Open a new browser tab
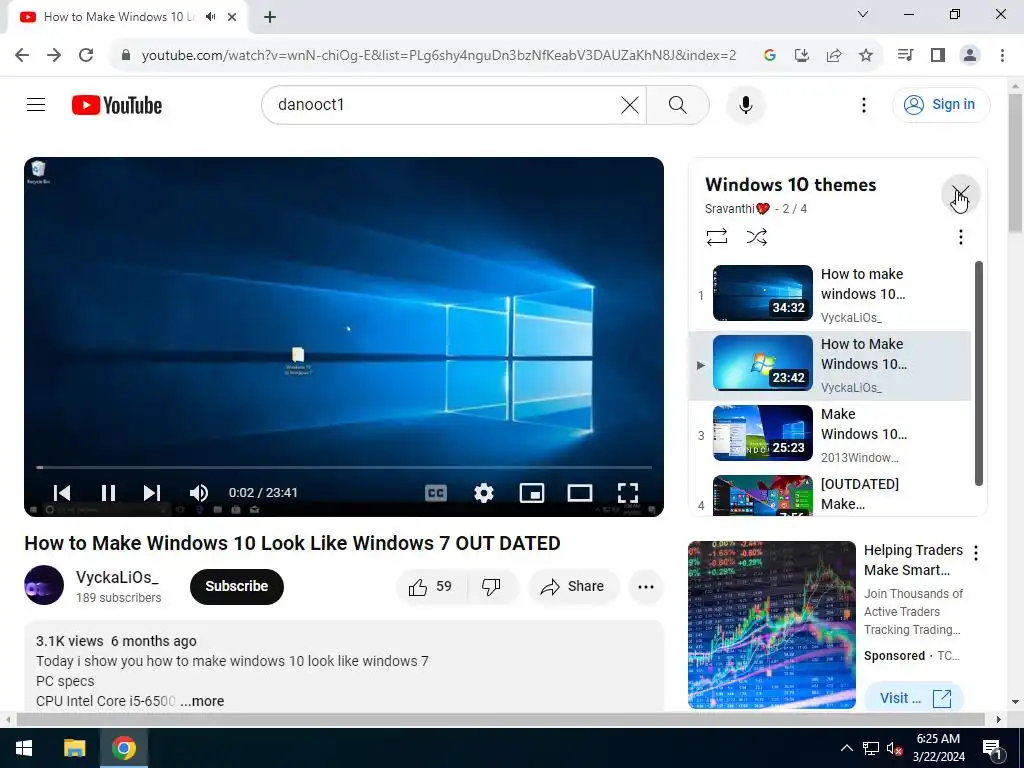Viewport: 1024px width, 768px height. point(270,17)
